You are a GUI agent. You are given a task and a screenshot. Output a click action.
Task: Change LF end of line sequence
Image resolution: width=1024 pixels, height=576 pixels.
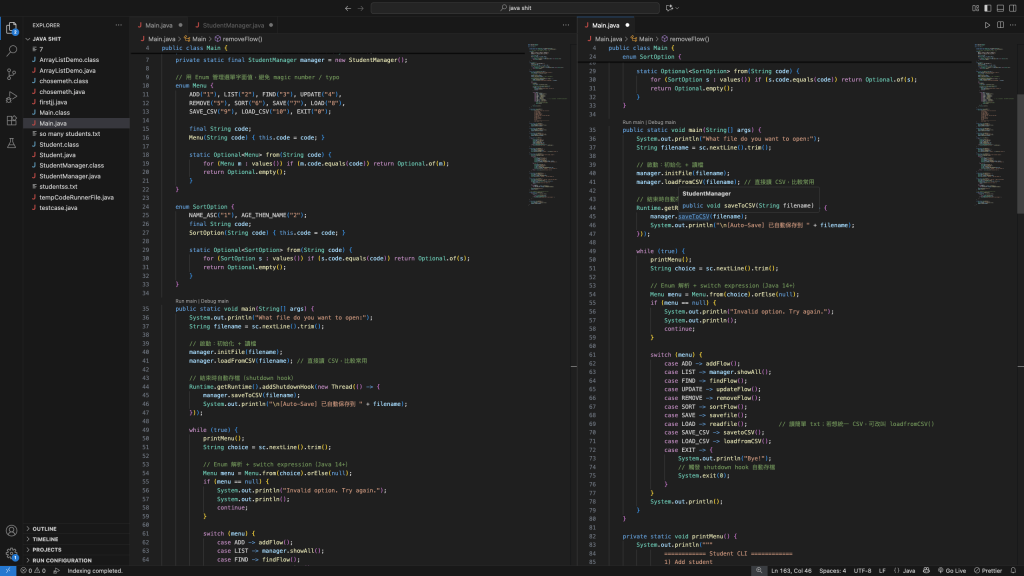[882, 571]
